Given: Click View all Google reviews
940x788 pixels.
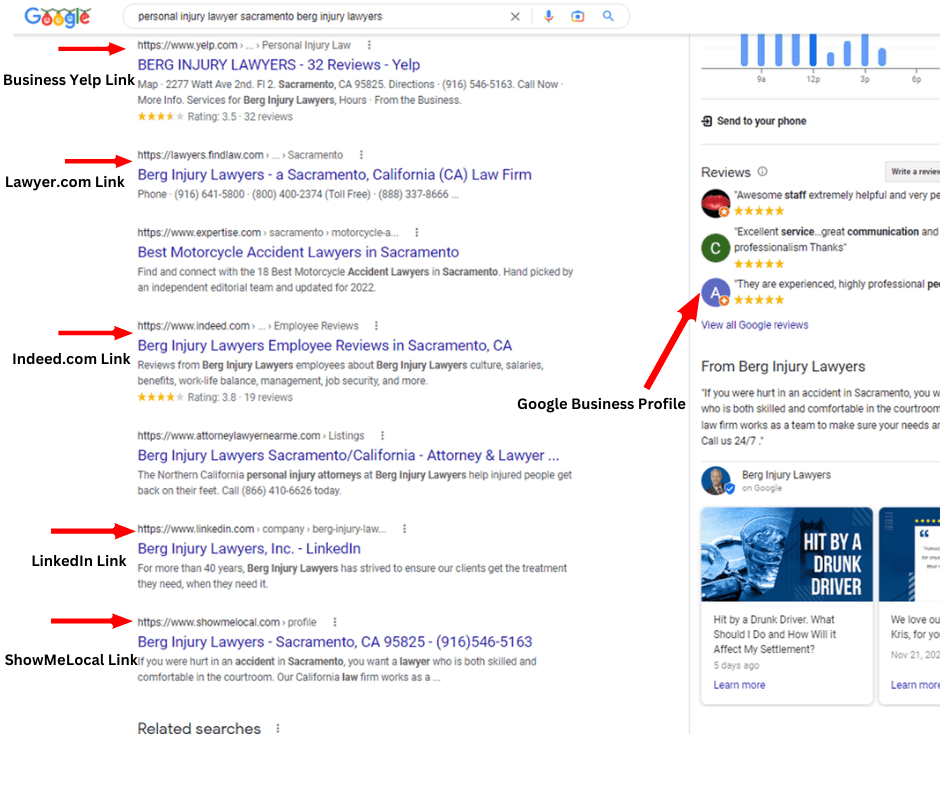Looking at the screenshot, I should [x=755, y=325].
